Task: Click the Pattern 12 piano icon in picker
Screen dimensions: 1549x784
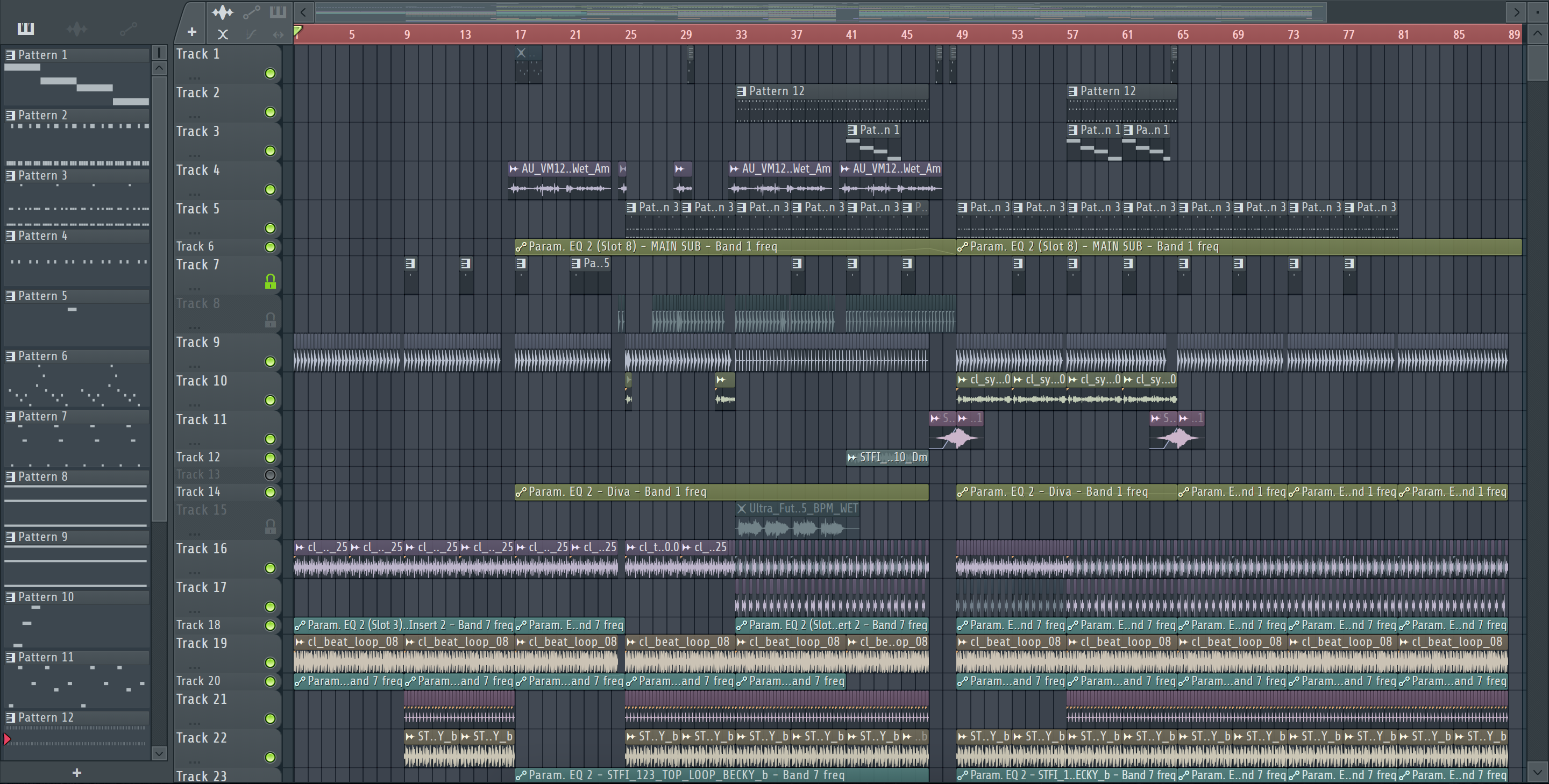Action: (10, 717)
